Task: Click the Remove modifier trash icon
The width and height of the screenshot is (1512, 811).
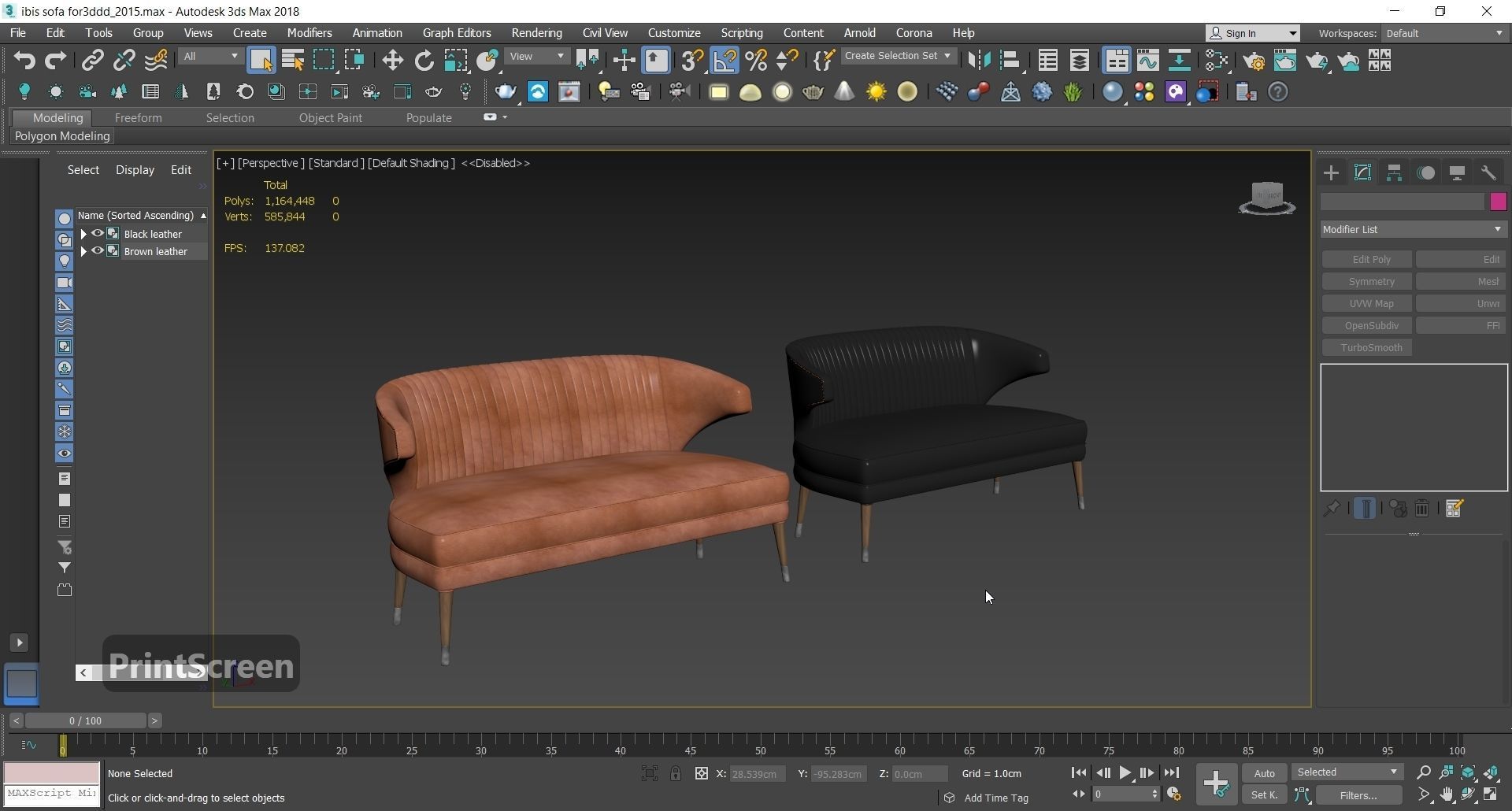Action: coord(1422,509)
